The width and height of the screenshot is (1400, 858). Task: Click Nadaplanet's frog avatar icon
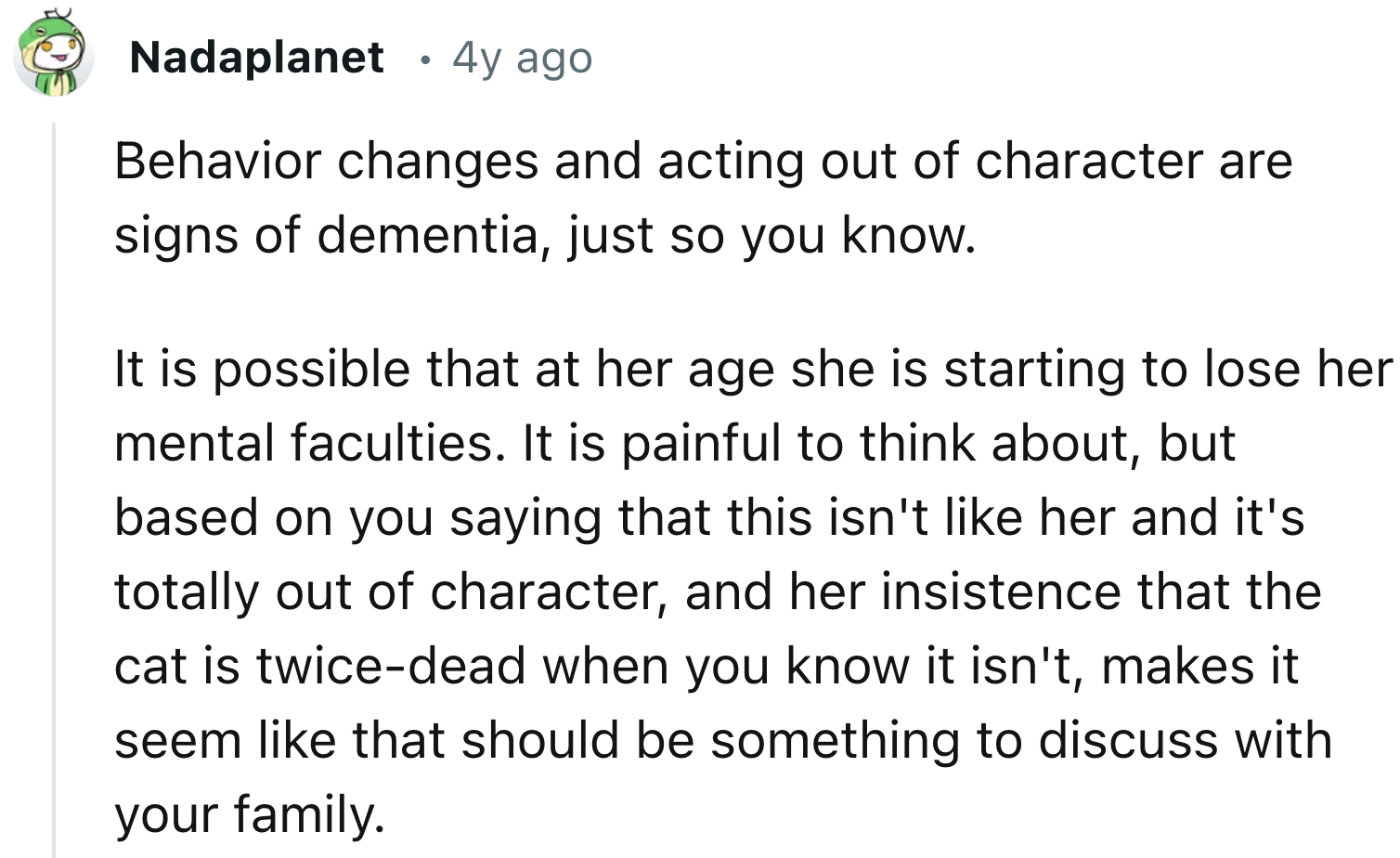54,56
